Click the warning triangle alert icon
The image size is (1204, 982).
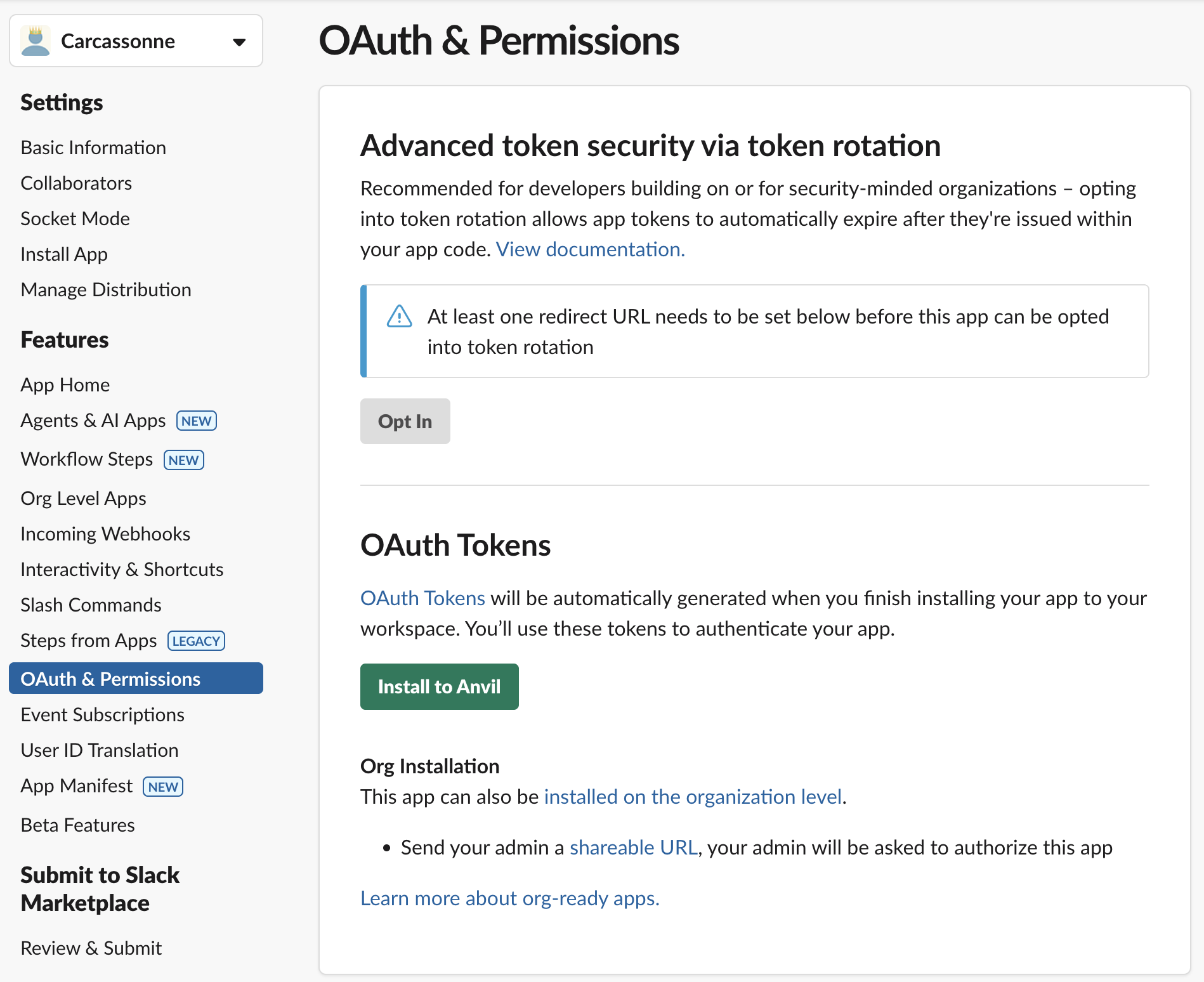(399, 316)
